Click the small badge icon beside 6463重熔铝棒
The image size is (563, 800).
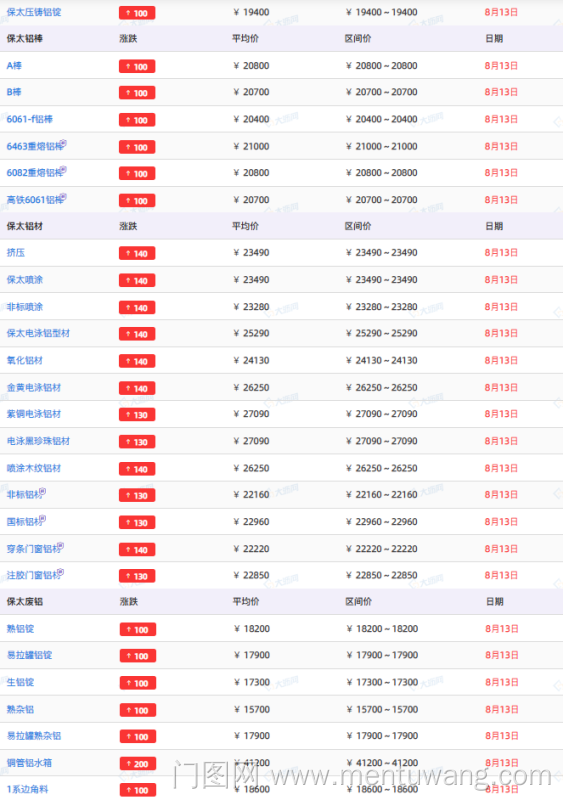(63, 143)
